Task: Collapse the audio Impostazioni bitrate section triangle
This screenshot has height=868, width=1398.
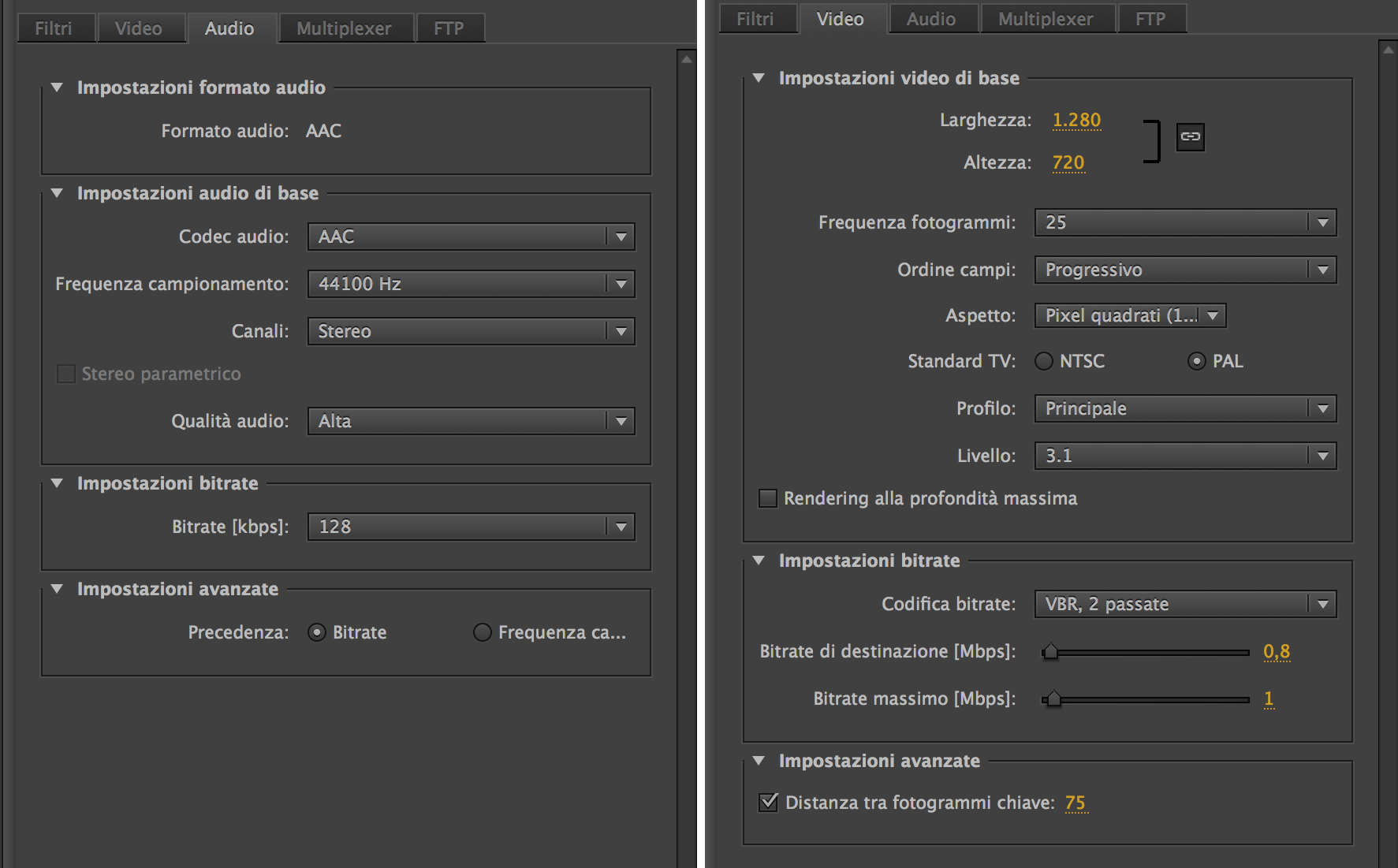Action: click(57, 483)
